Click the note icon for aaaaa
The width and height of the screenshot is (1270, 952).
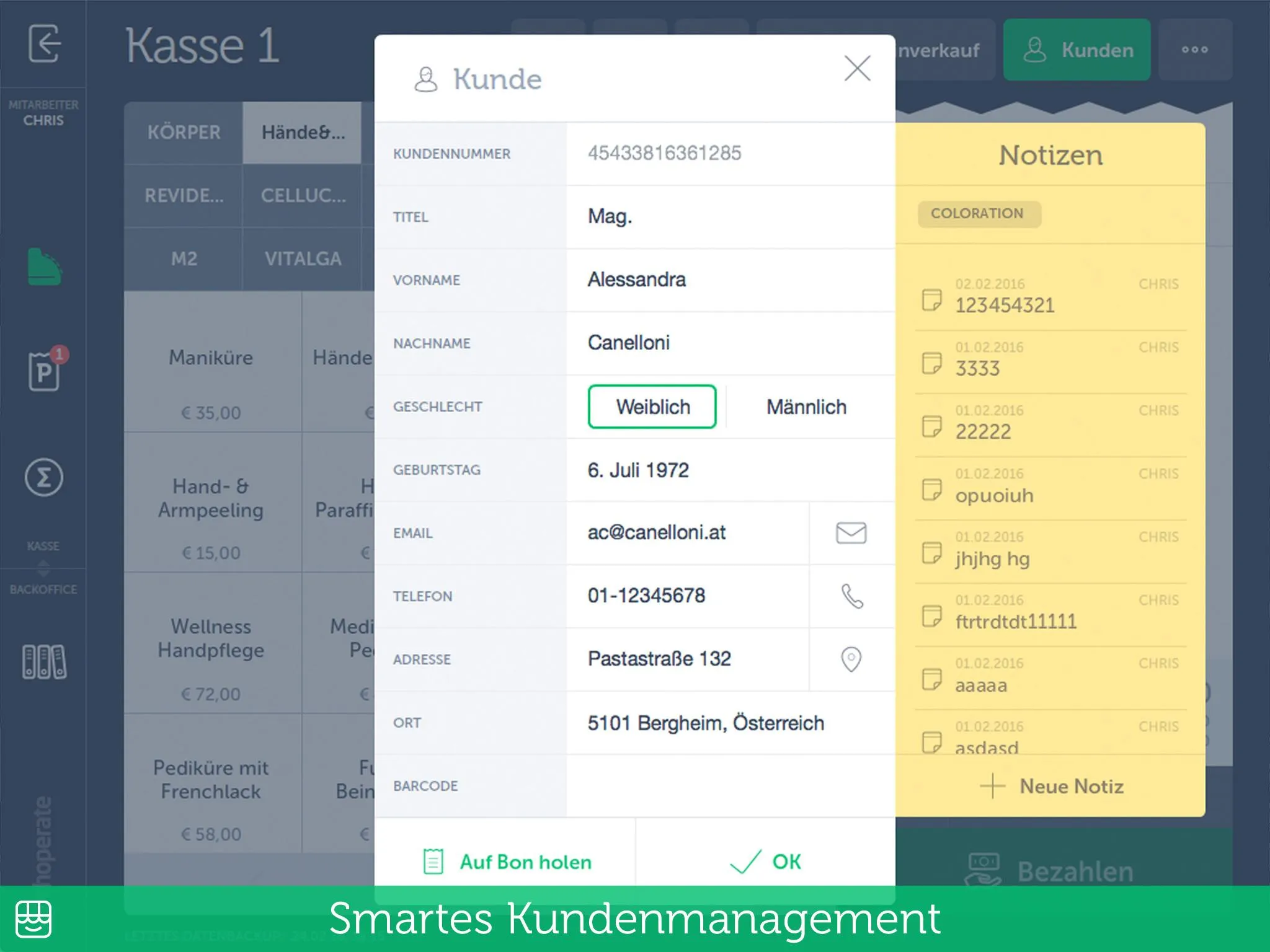pos(931,679)
